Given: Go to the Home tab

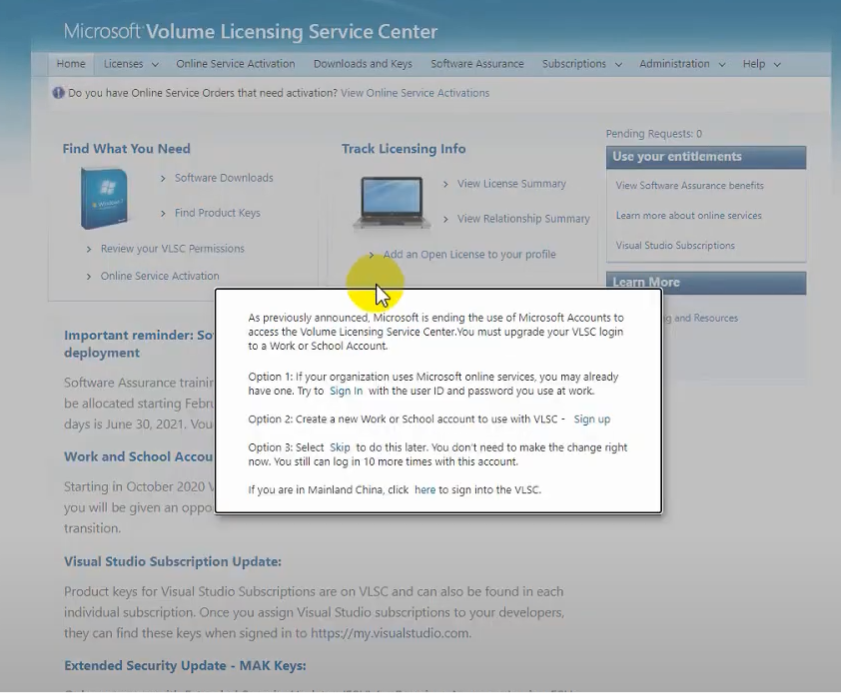Looking at the screenshot, I should [71, 64].
